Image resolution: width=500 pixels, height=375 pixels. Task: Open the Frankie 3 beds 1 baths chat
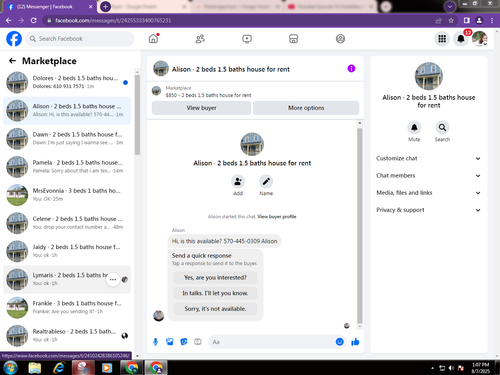[x=67, y=307]
